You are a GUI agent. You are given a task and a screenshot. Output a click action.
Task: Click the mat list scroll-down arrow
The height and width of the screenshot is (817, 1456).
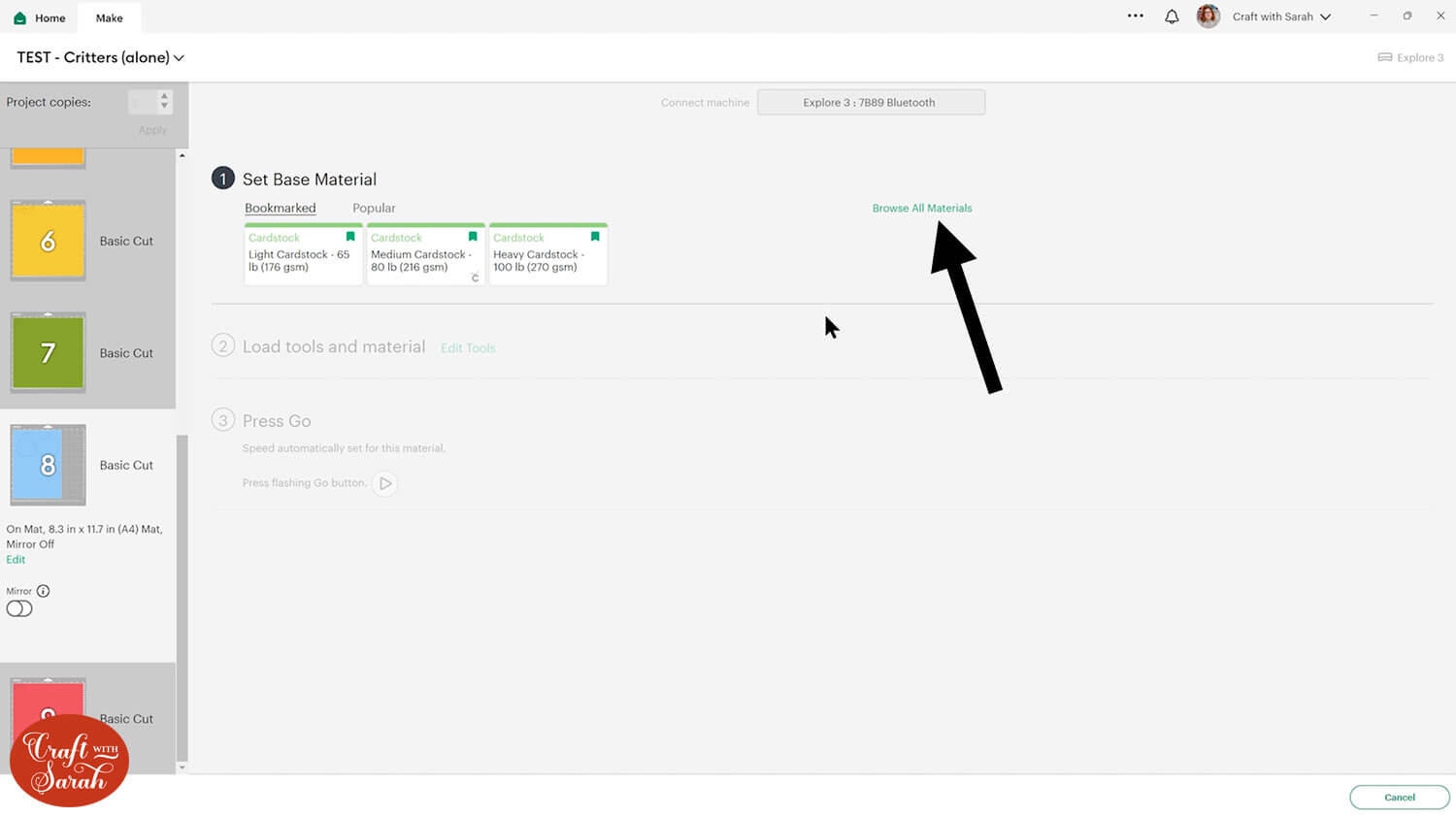point(182,768)
